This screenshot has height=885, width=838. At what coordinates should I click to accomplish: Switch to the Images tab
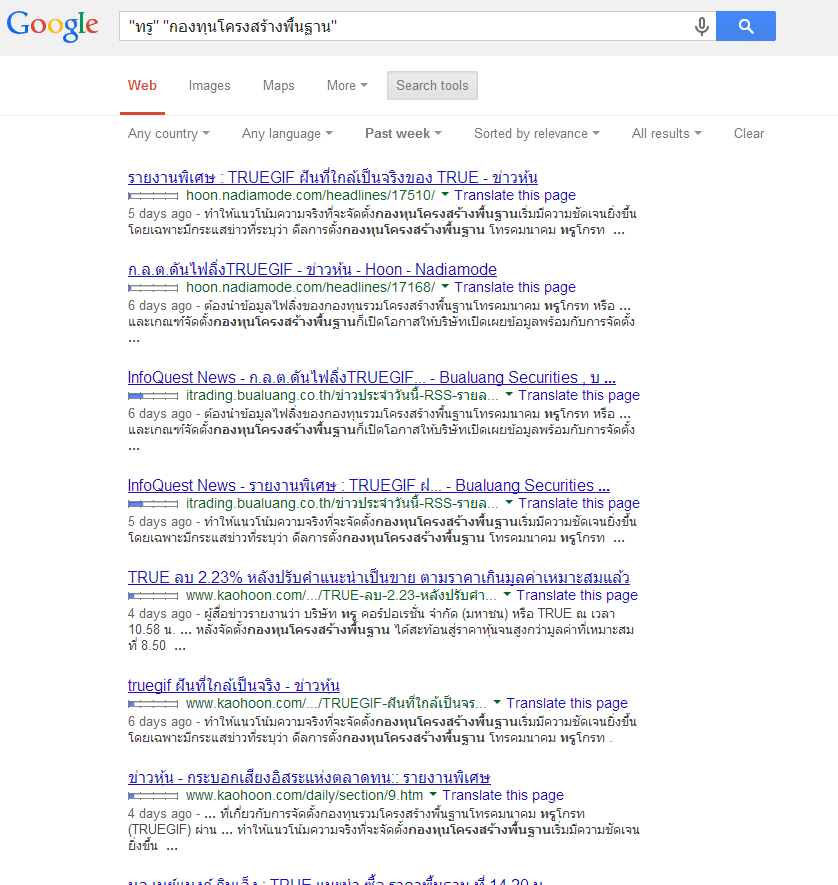[209, 85]
